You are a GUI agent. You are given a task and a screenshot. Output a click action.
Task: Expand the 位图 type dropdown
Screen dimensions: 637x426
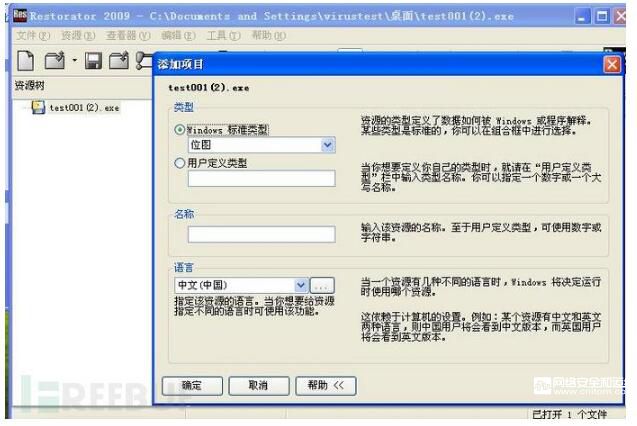tap(327, 145)
